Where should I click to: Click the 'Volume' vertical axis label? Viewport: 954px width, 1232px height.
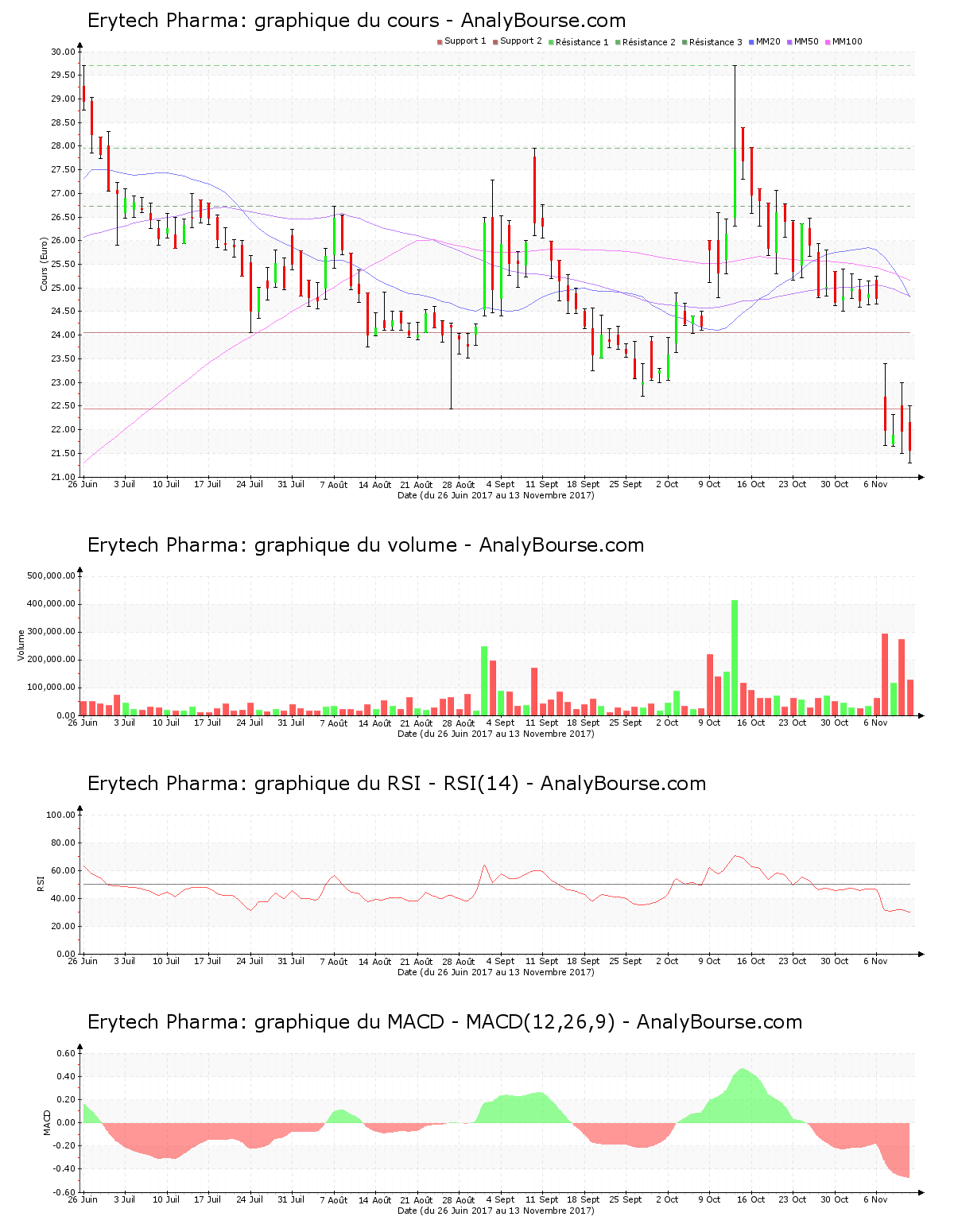pyautogui.click(x=22, y=645)
